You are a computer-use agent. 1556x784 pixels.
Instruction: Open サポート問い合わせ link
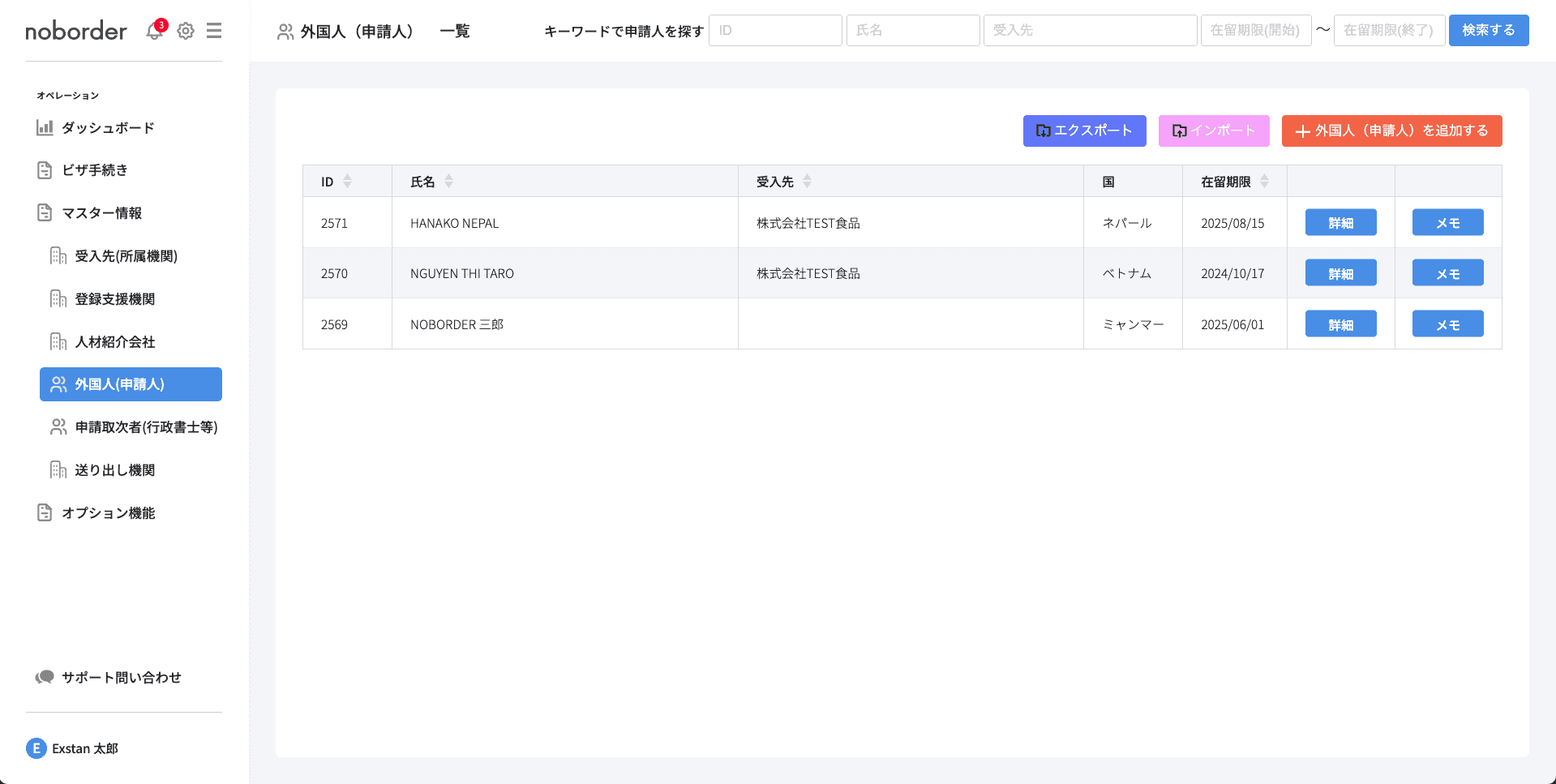pos(122,677)
